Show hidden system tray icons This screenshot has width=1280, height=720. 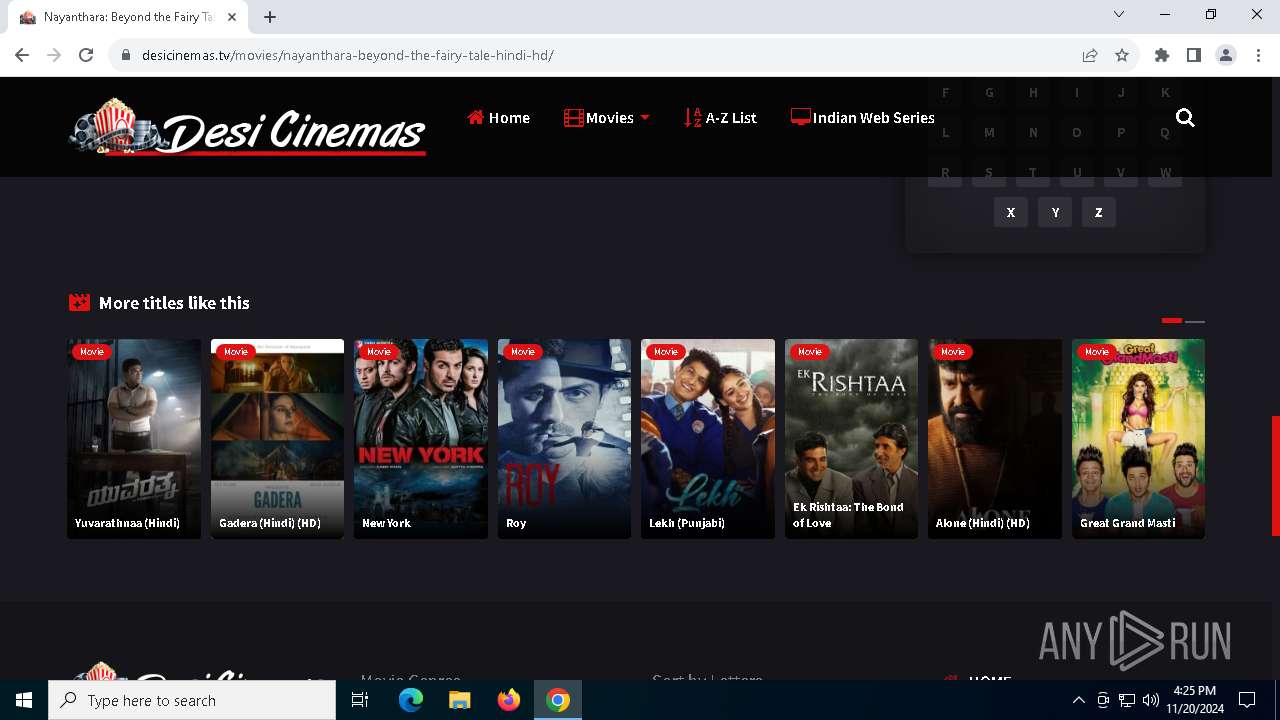click(1078, 700)
